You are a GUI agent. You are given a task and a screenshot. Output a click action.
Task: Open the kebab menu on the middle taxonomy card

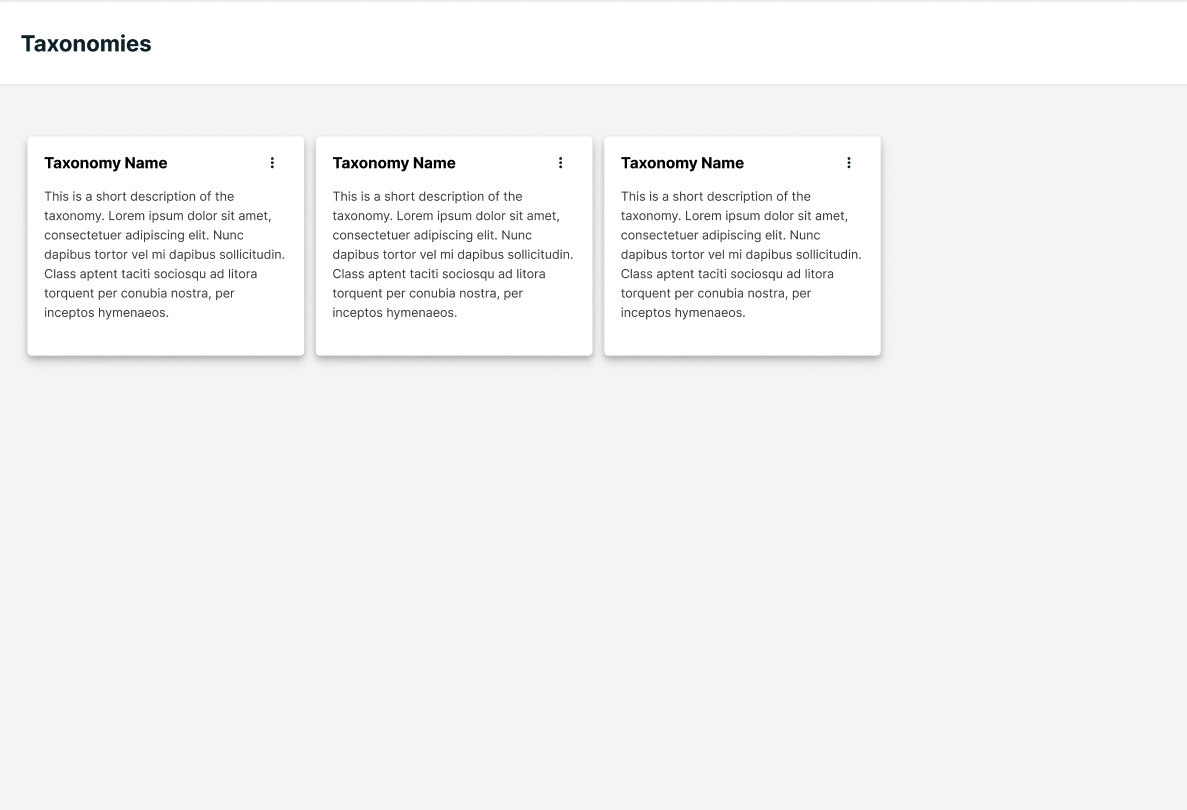(x=560, y=162)
